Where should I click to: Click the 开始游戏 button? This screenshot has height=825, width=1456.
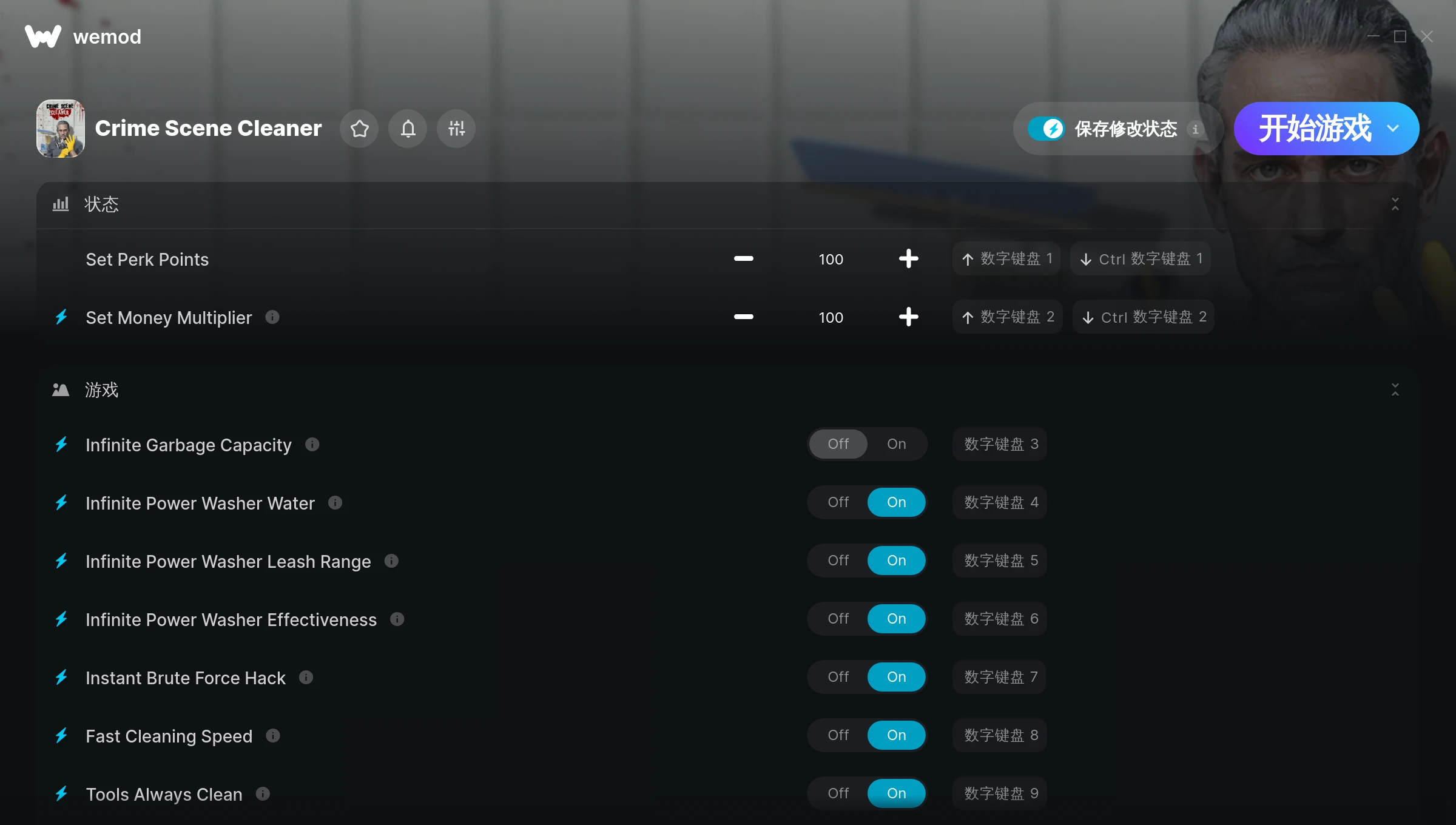click(1315, 129)
